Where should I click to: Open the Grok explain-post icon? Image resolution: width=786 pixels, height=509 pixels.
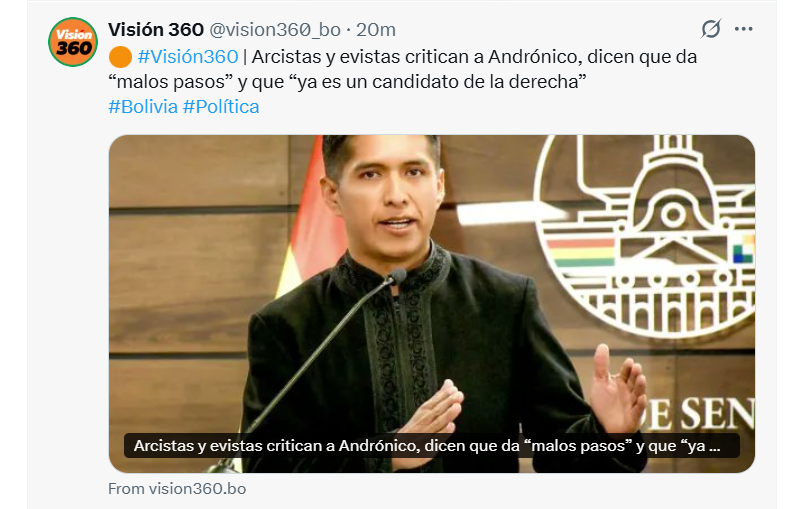tap(711, 29)
